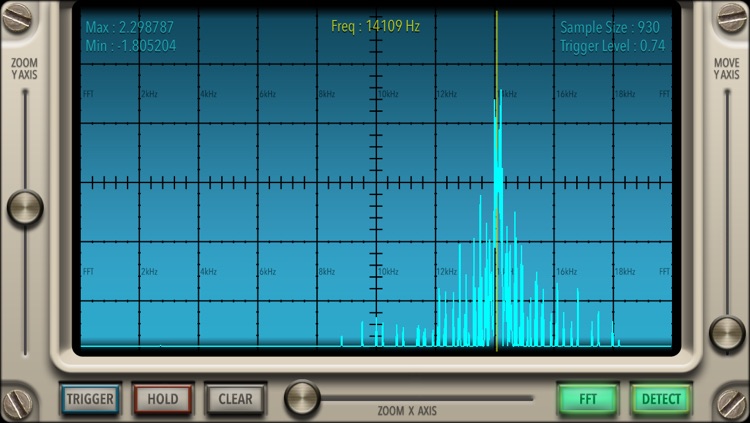Toggle the green FFT button
The image size is (750, 423).
pyautogui.click(x=587, y=399)
